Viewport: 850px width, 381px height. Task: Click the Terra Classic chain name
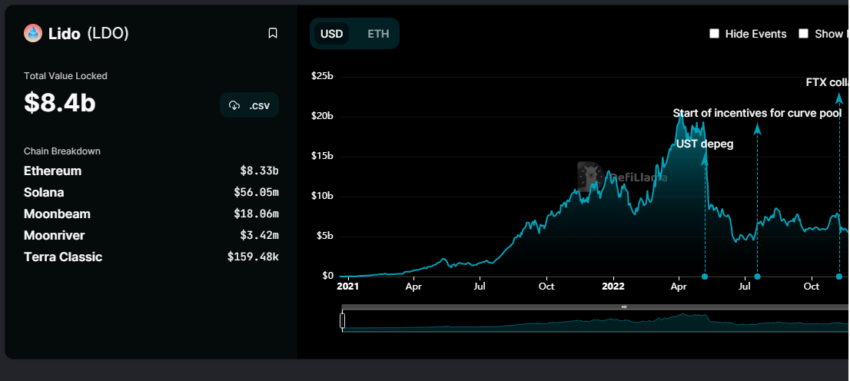click(63, 257)
